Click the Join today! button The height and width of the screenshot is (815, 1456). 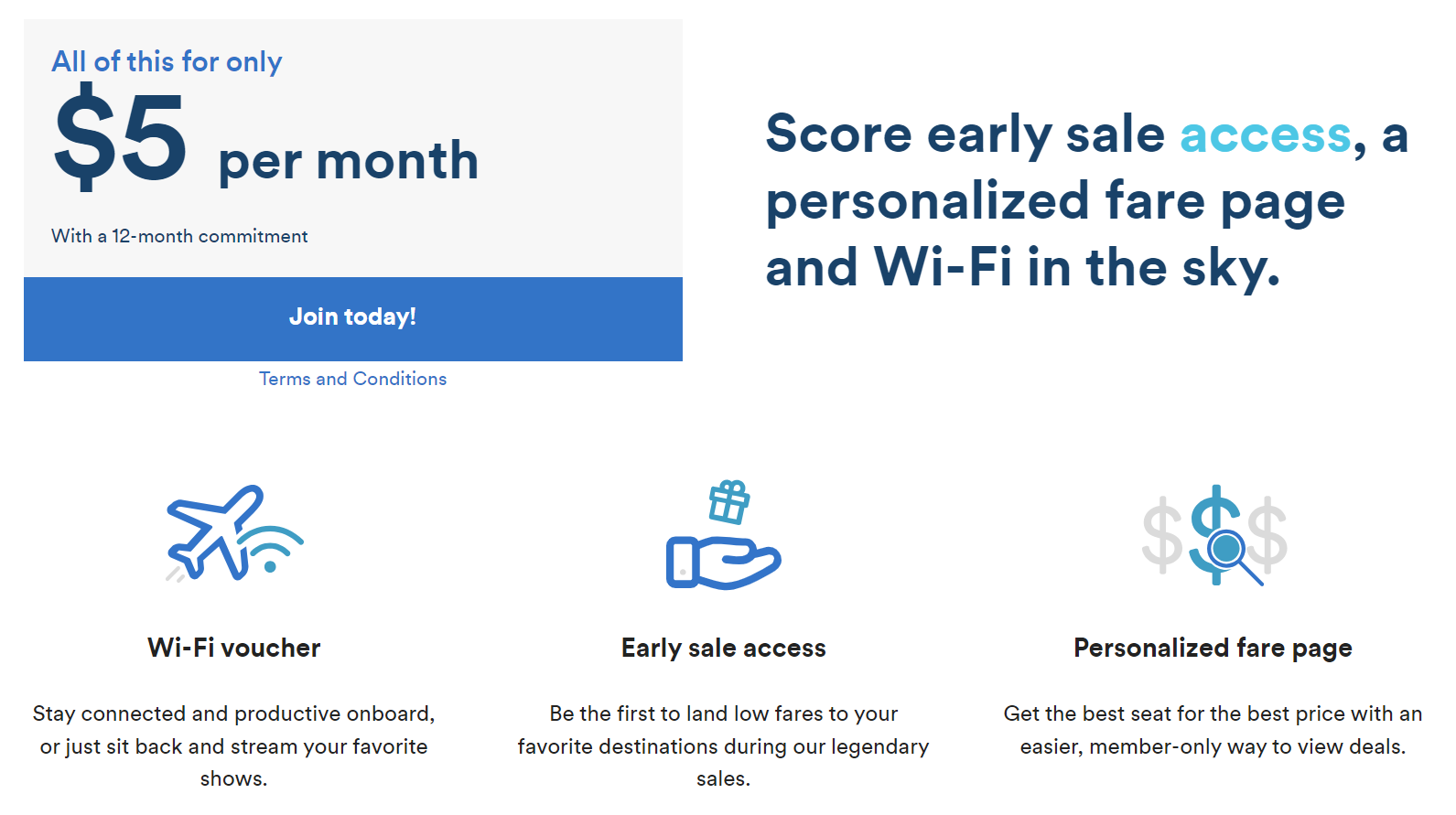(353, 318)
